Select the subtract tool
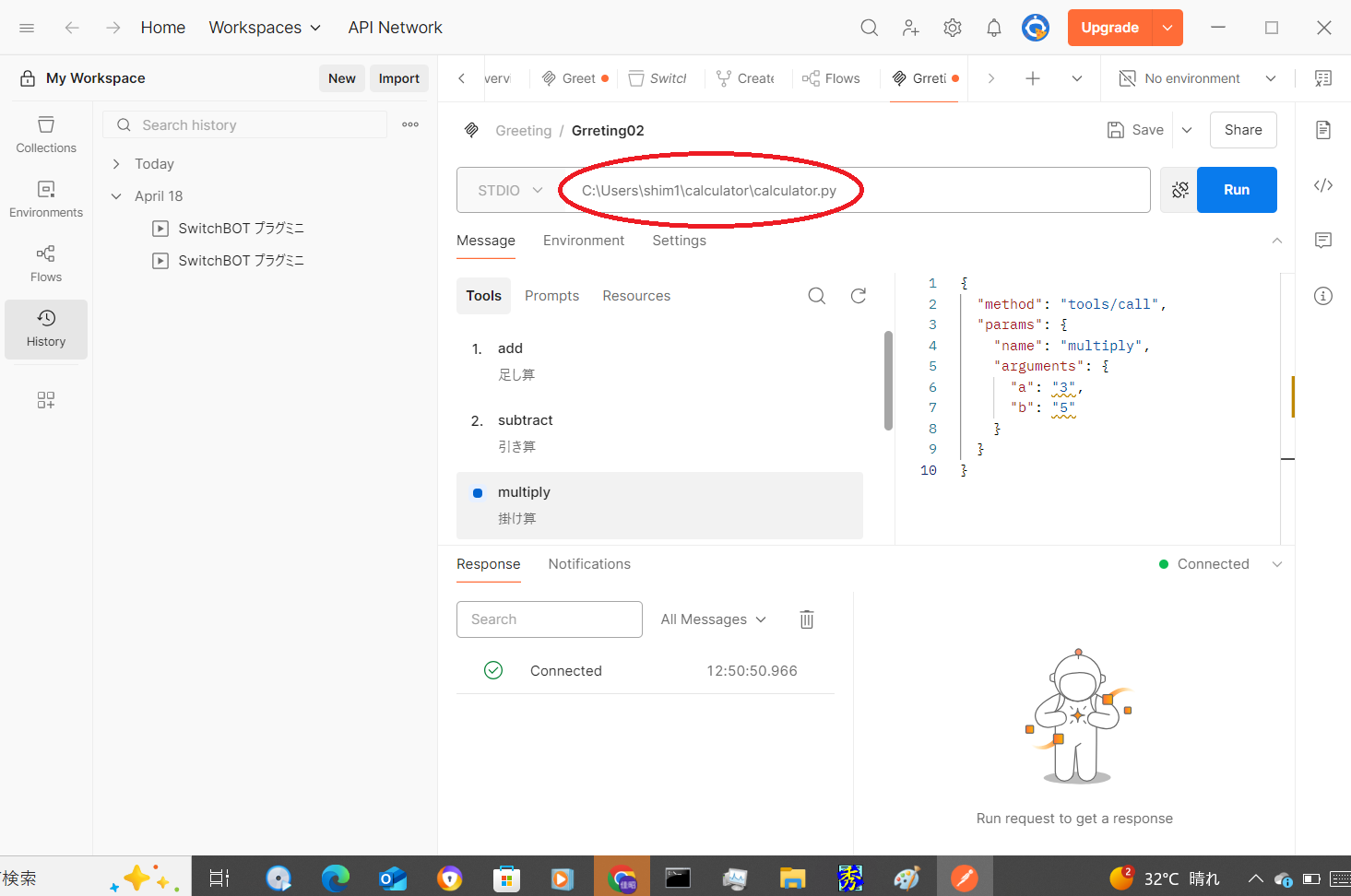The height and width of the screenshot is (896, 1351). tap(525, 420)
